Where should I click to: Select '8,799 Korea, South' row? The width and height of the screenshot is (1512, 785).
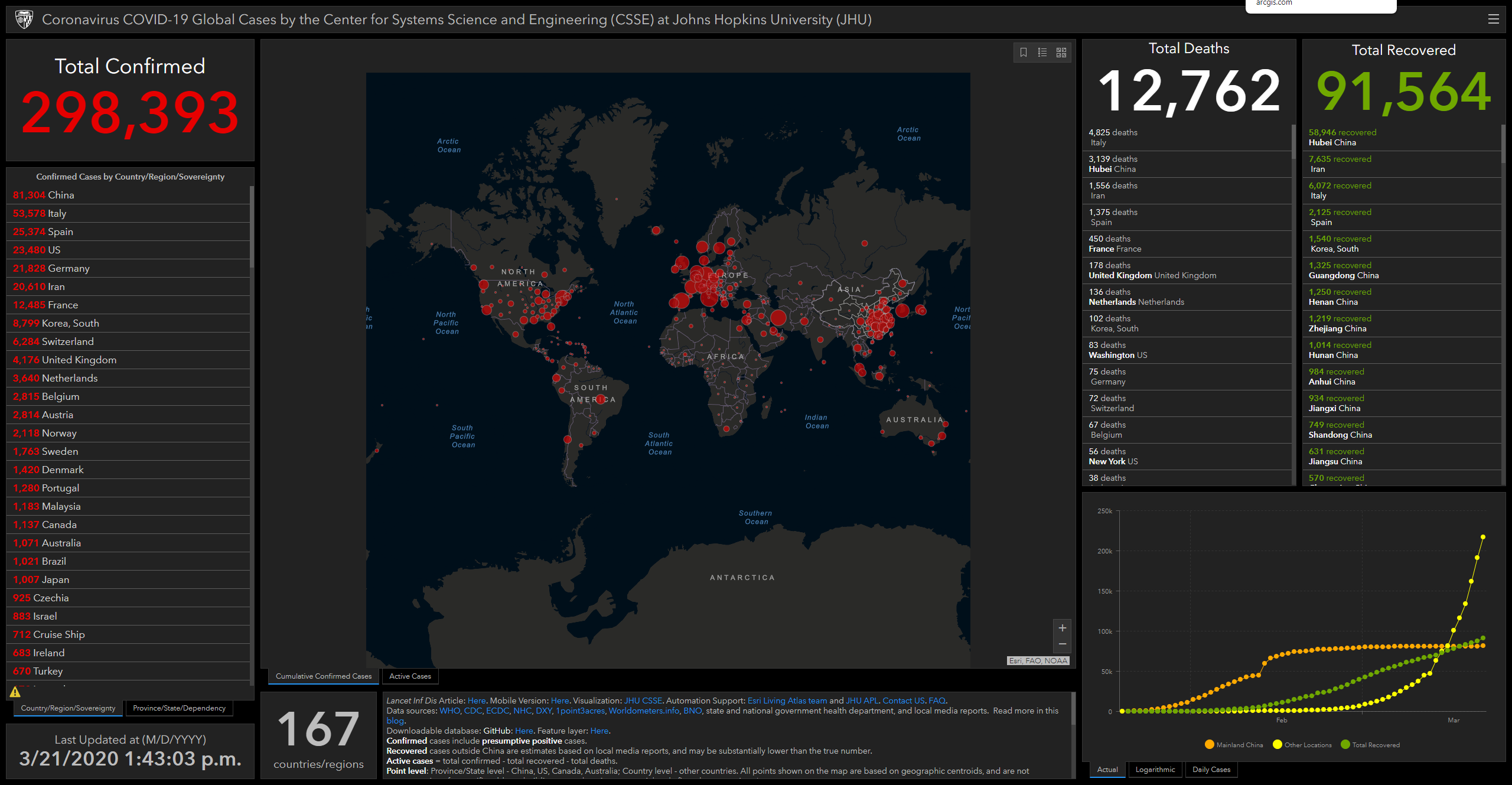coord(128,323)
